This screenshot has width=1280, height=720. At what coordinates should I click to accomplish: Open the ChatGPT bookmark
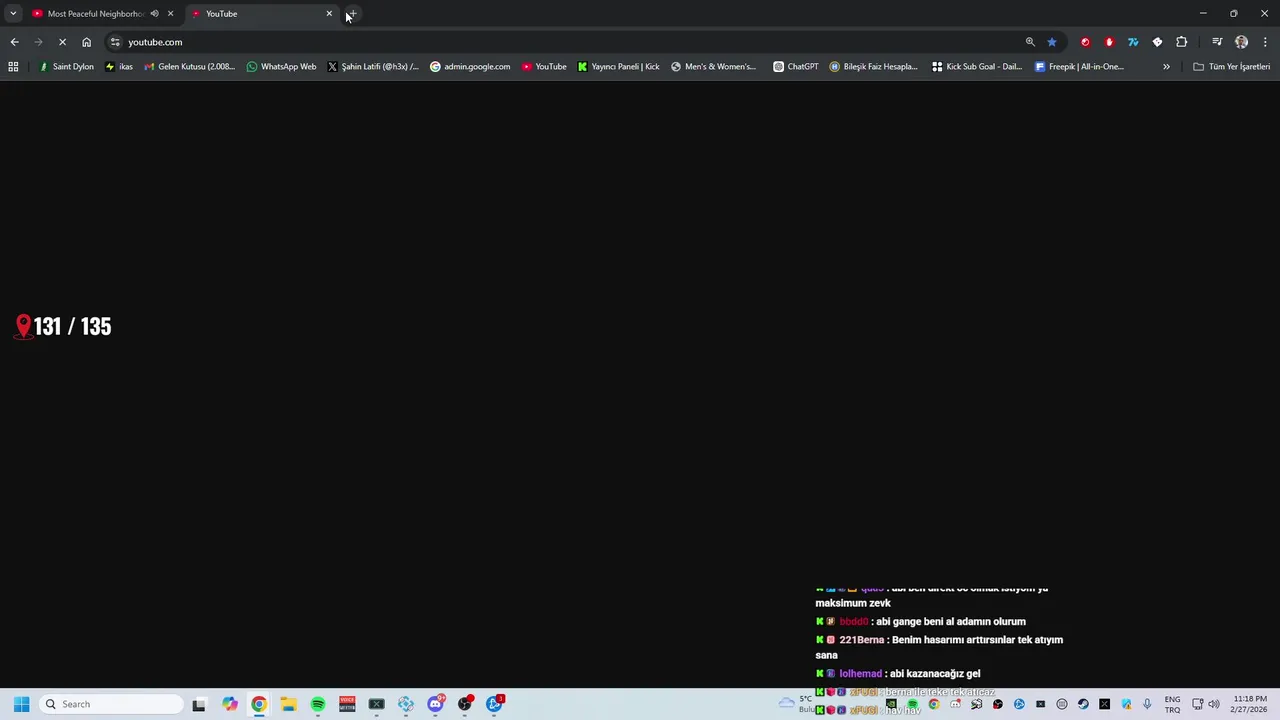click(x=796, y=67)
